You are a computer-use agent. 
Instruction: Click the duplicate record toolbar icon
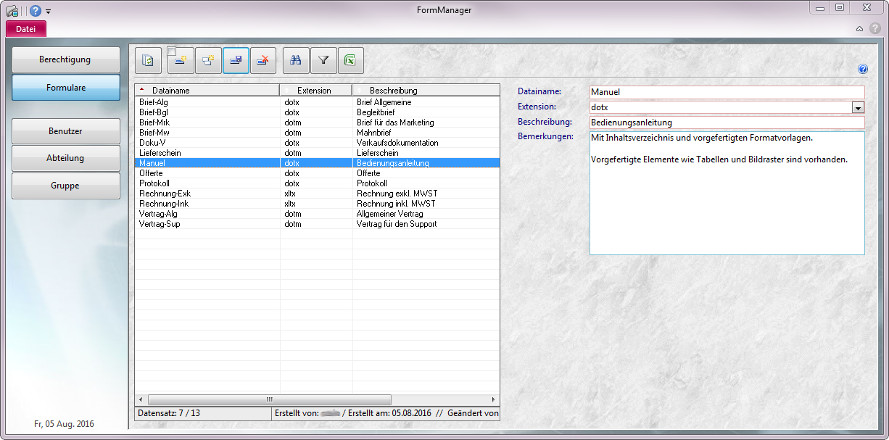click(209, 60)
